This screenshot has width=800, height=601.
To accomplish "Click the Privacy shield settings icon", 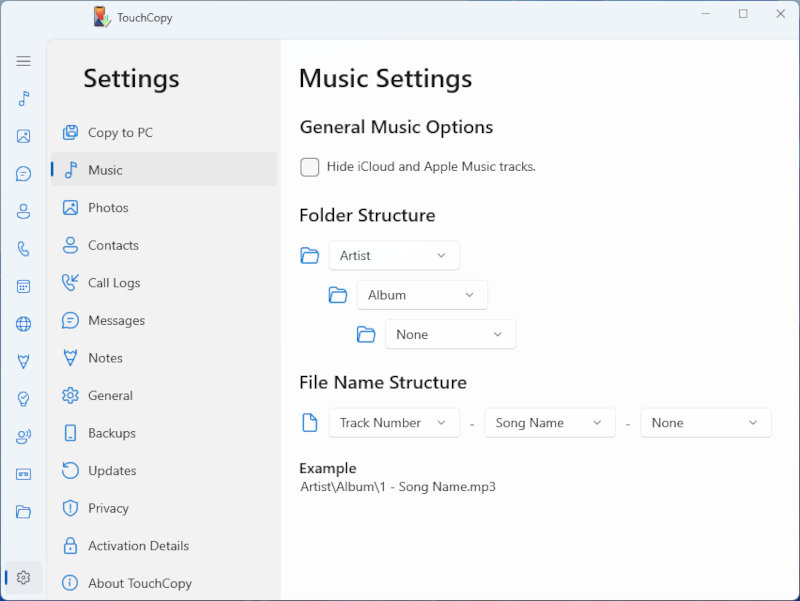I will pyautogui.click(x=70, y=508).
